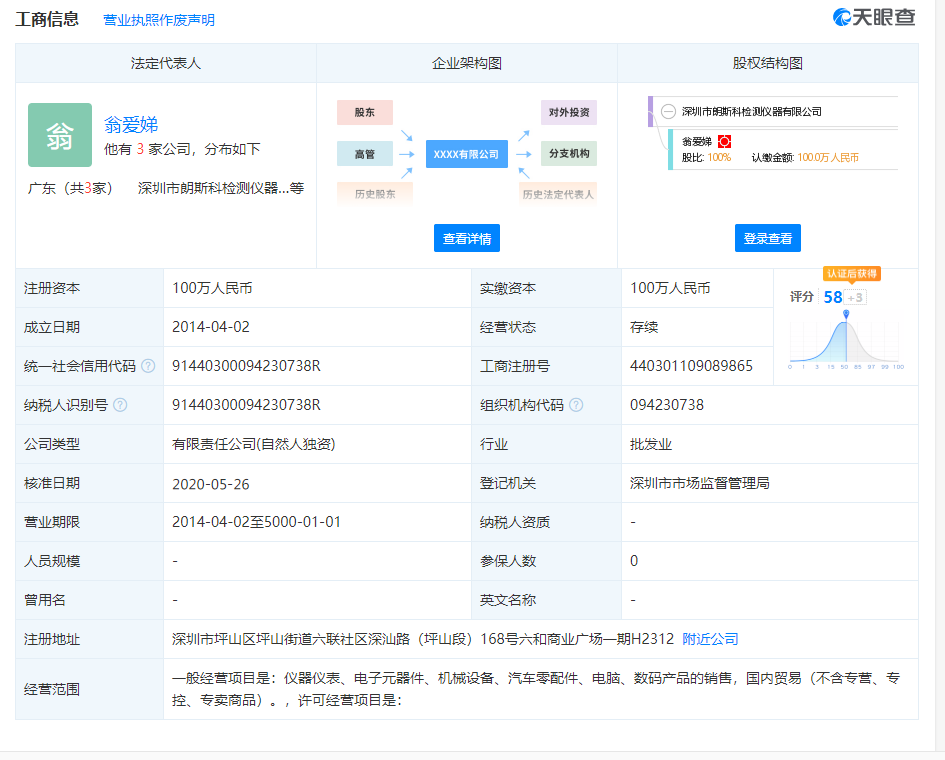Click the score marker pin on chart
This screenshot has width=945, height=760.
point(847,315)
